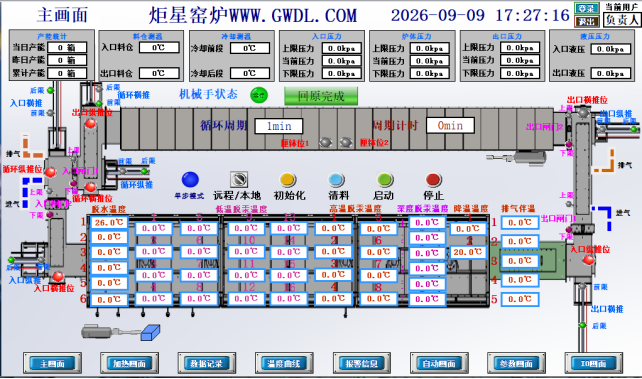Click the red 循环横推位 position lamp
This screenshot has height=379, width=642.
(90, 187)
